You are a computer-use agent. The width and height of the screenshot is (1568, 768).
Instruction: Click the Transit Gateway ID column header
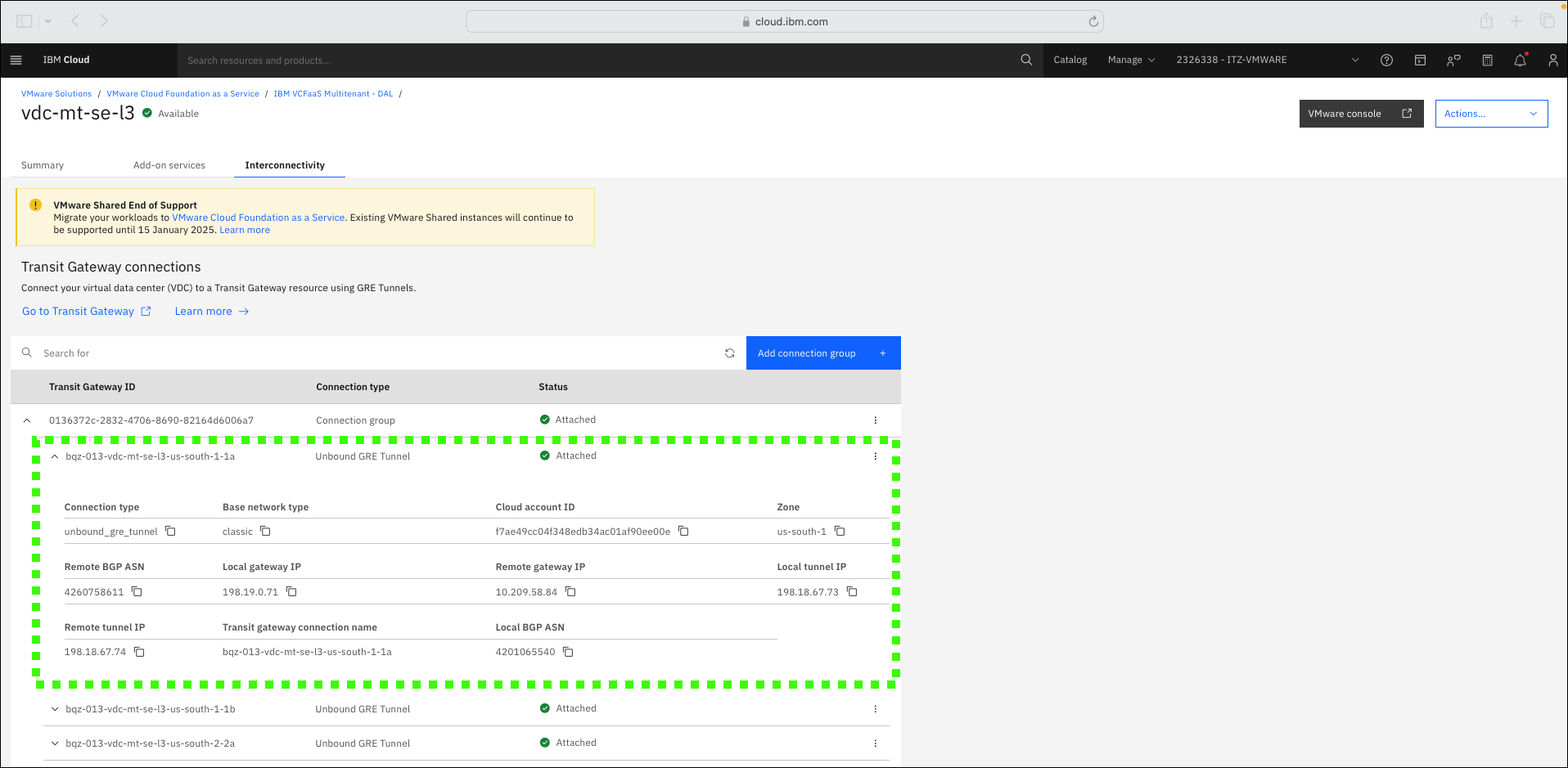tap(92, 387)
